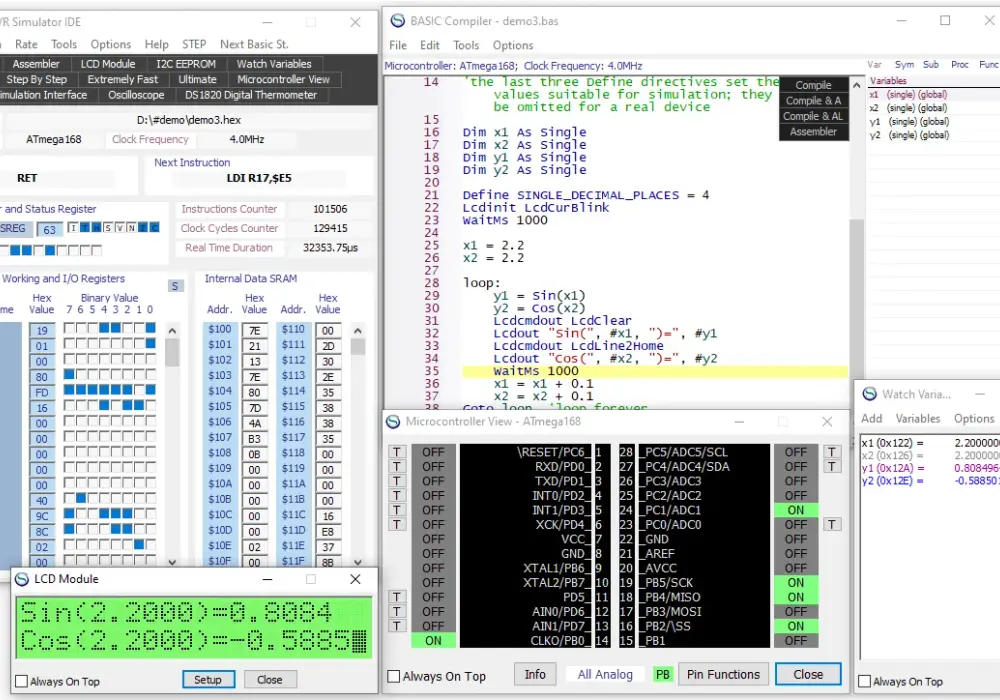The image size is (1000, 700).
Task: Toggle the I flag bit in SREG
Action: tap(73, 228)
